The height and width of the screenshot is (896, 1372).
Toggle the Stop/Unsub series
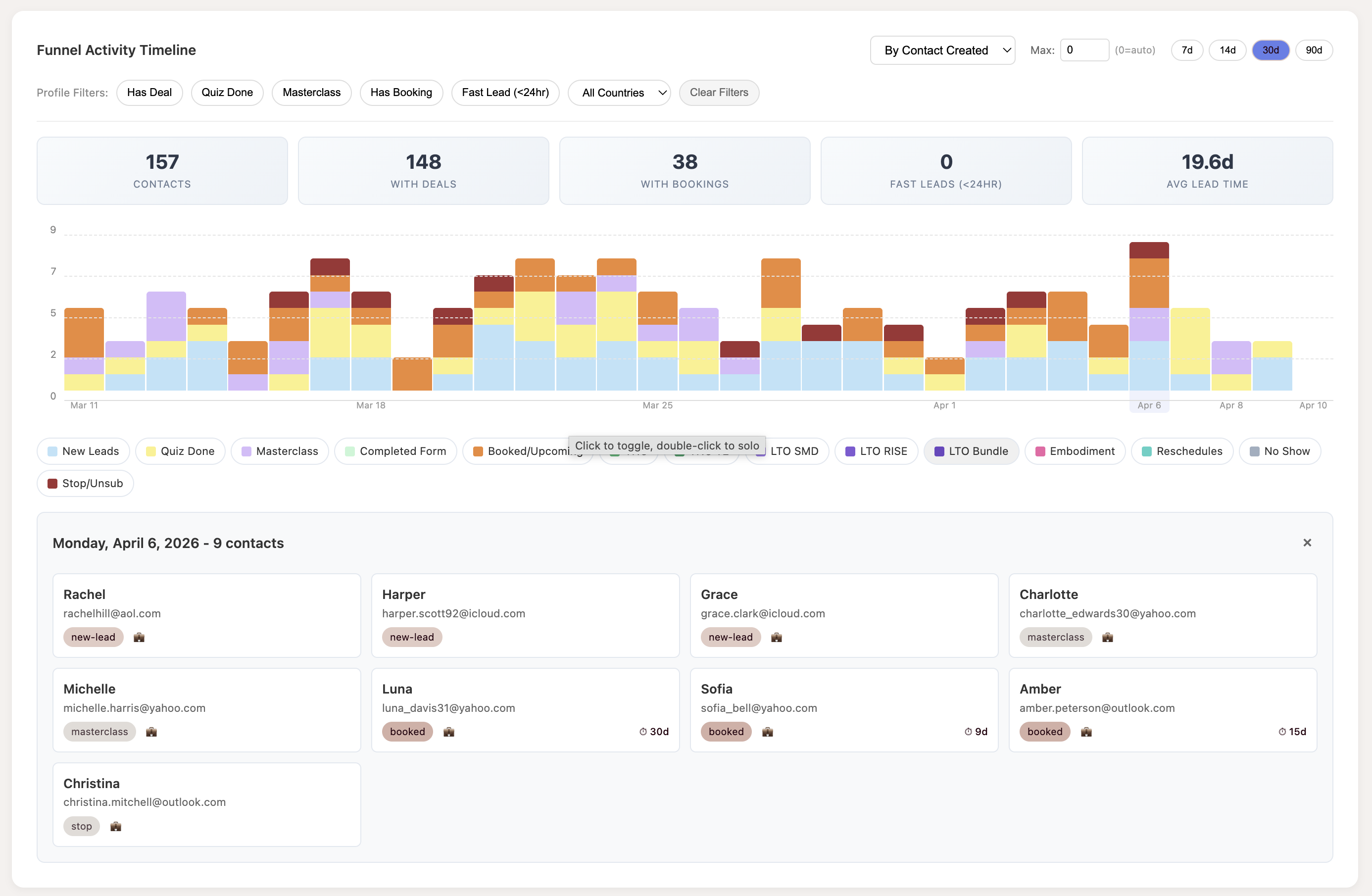point(85,483)
